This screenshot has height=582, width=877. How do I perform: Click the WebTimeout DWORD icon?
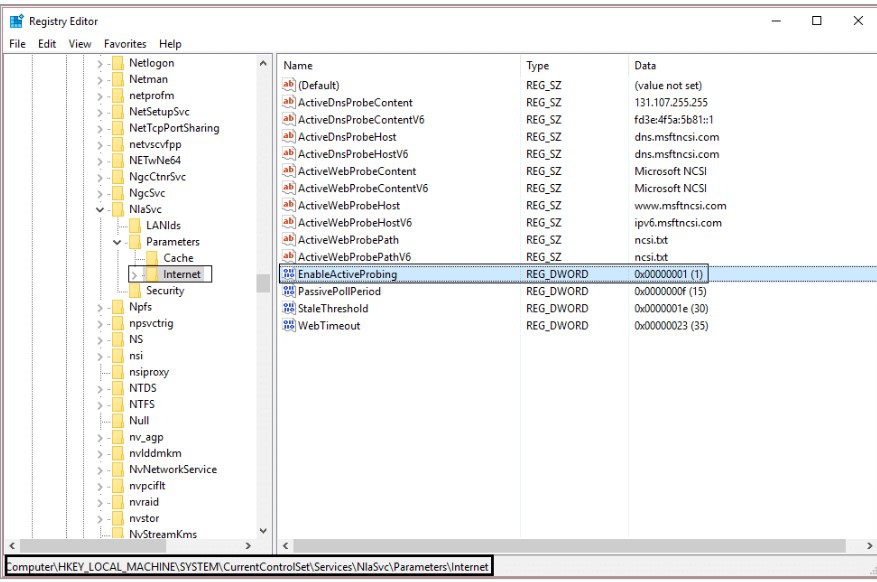(289, 325)
